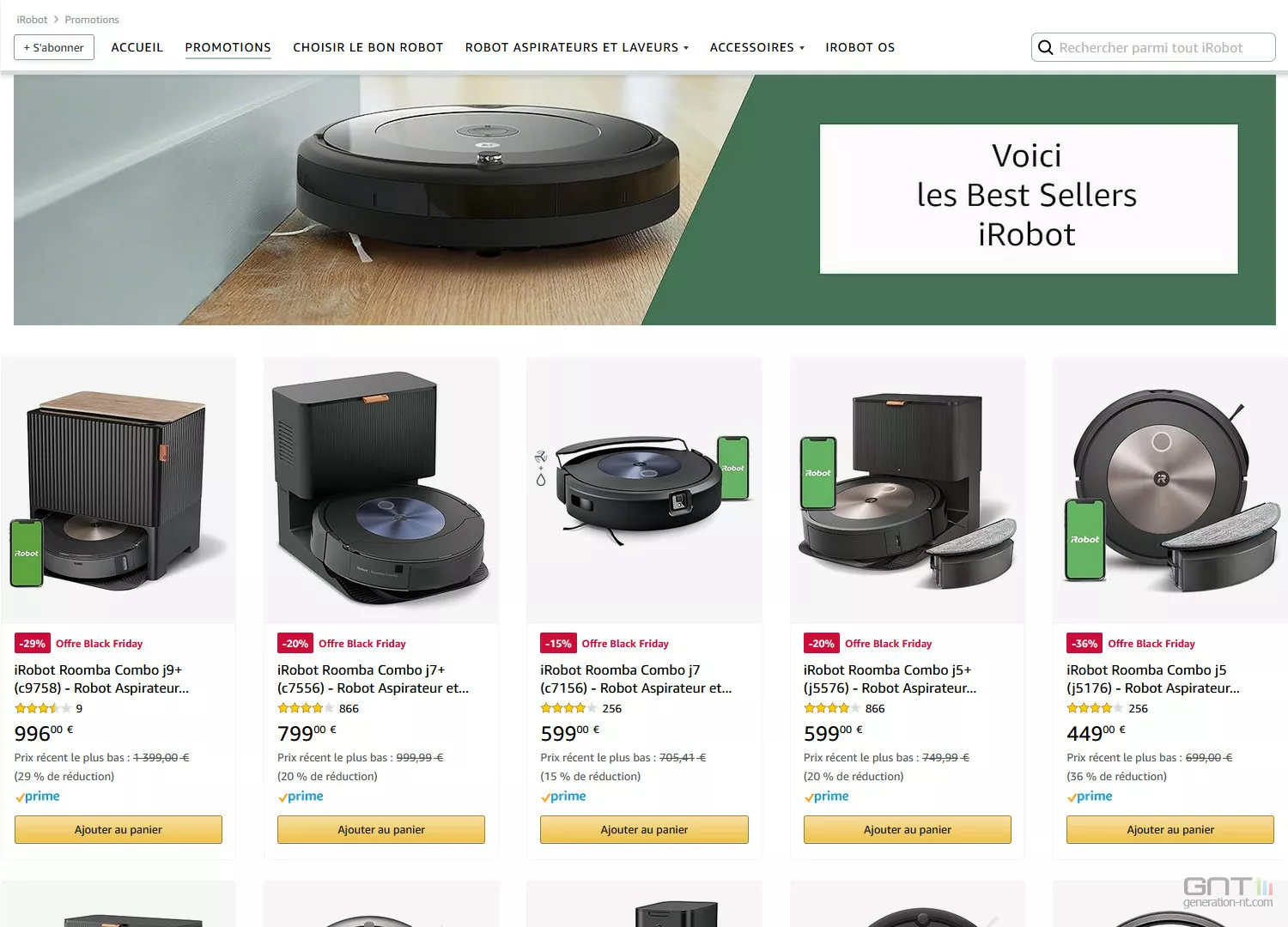Click the S'abonner button
The image size is (1288, 927).
coord(54,47)
